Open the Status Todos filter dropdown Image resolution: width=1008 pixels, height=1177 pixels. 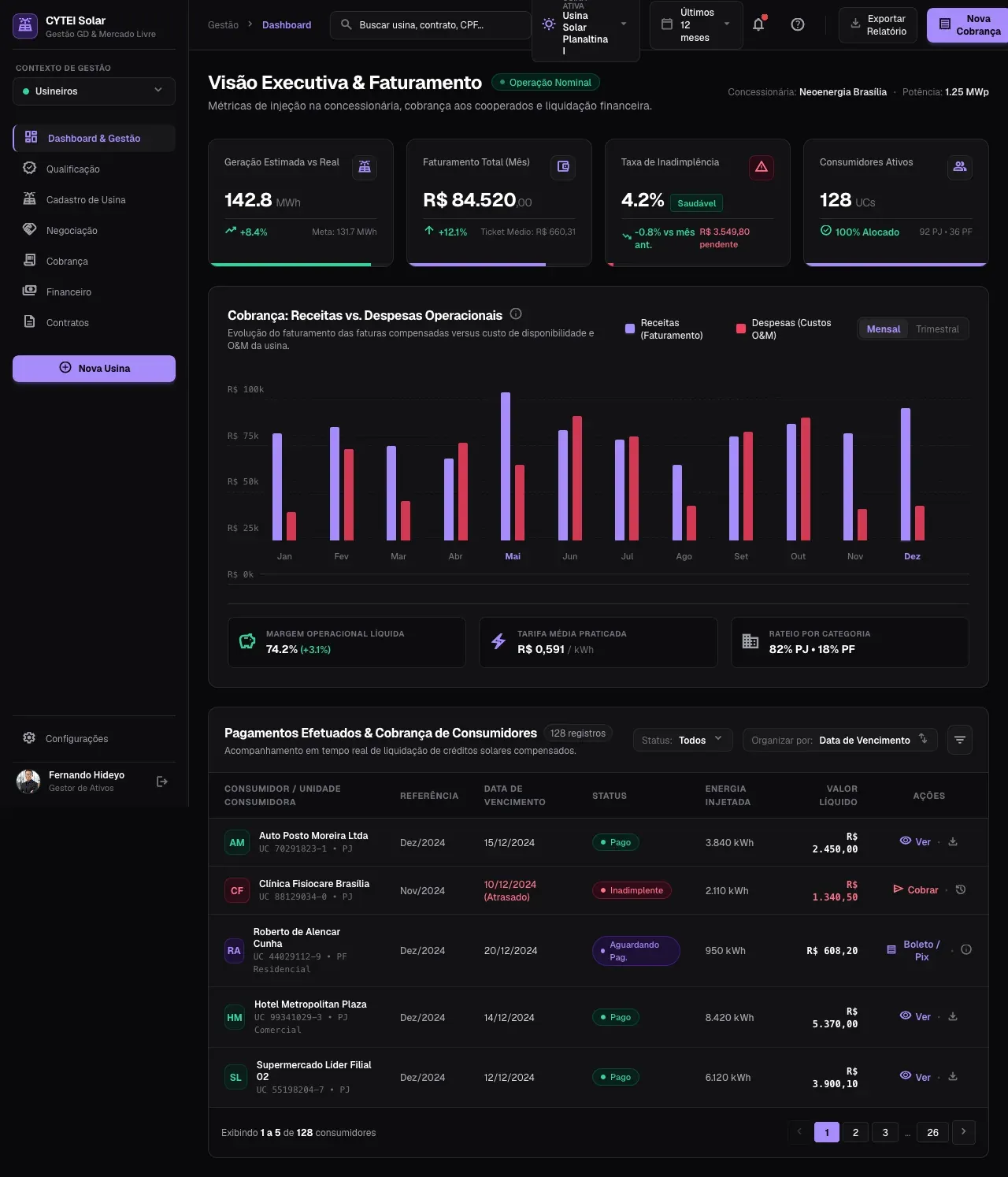683,740
